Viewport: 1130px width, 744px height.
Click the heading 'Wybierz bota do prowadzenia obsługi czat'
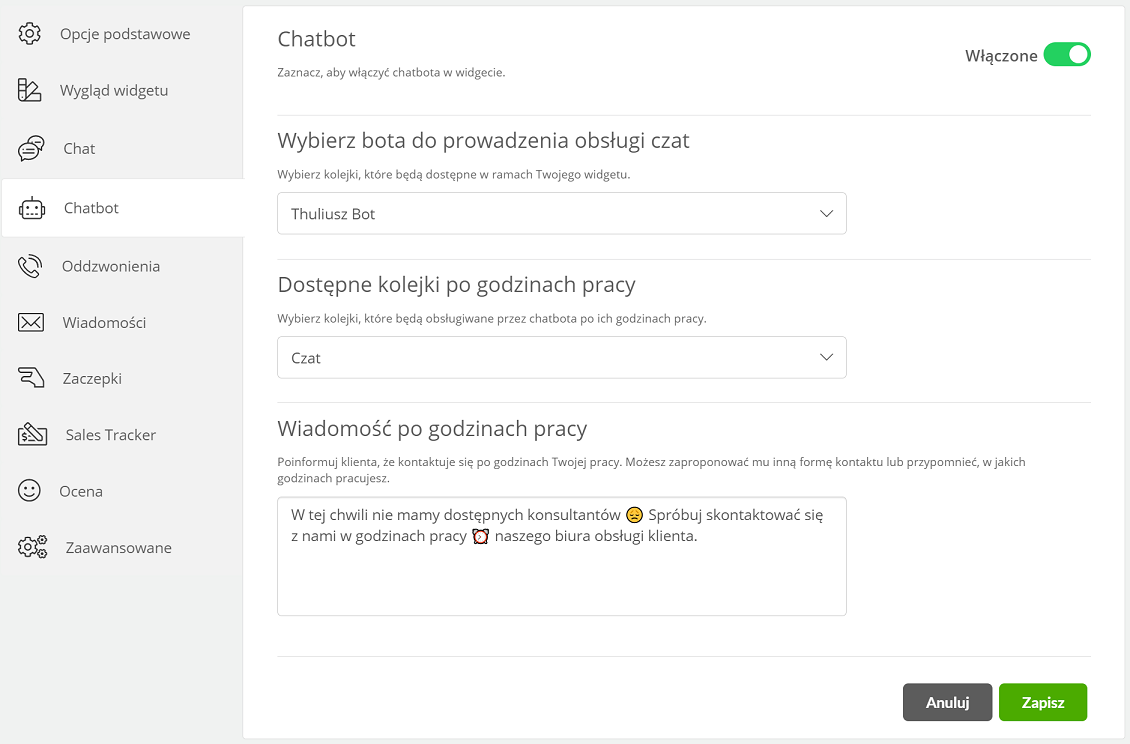pos(484,140)
